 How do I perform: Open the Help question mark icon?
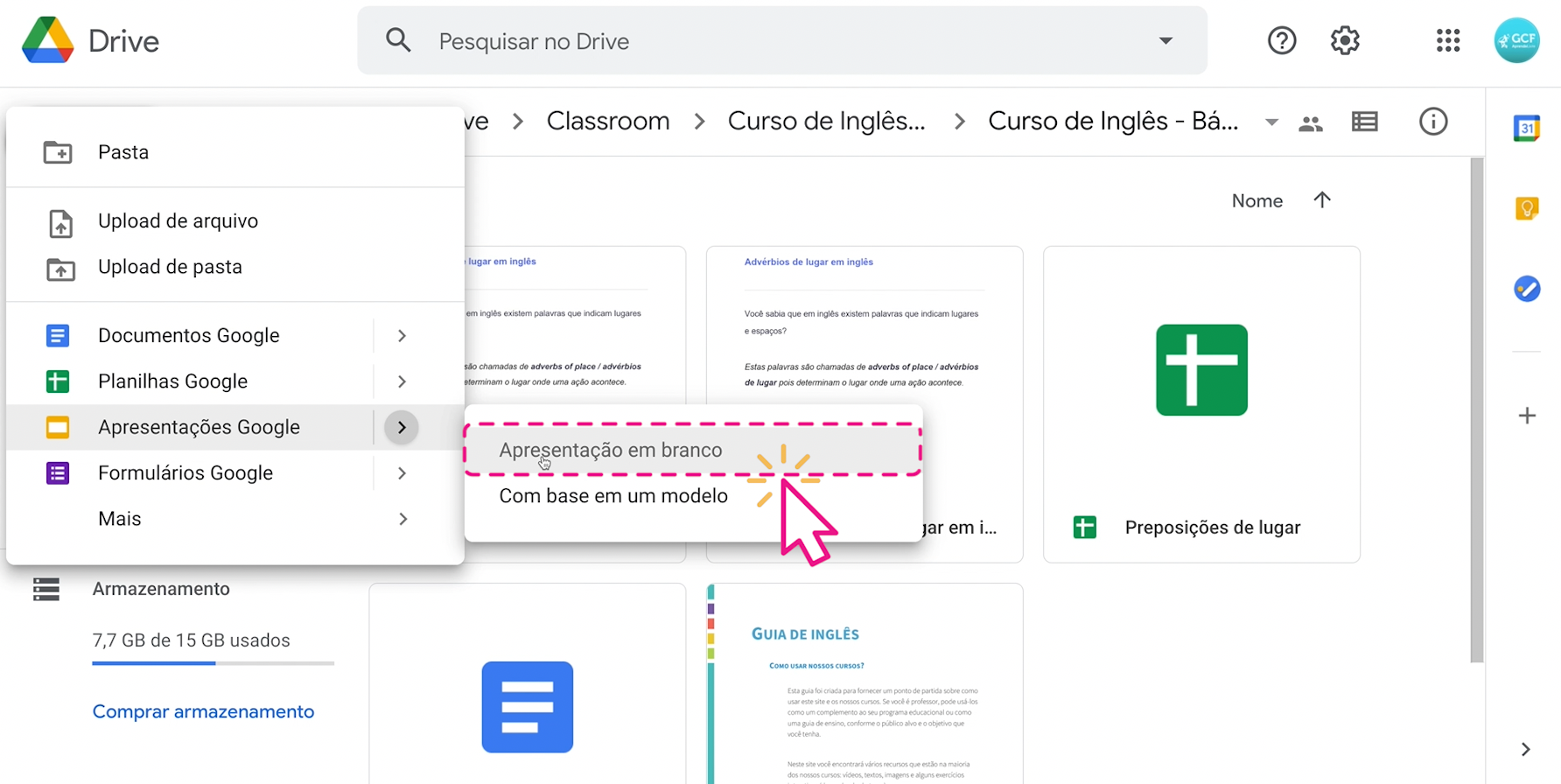coord(1282,40)
